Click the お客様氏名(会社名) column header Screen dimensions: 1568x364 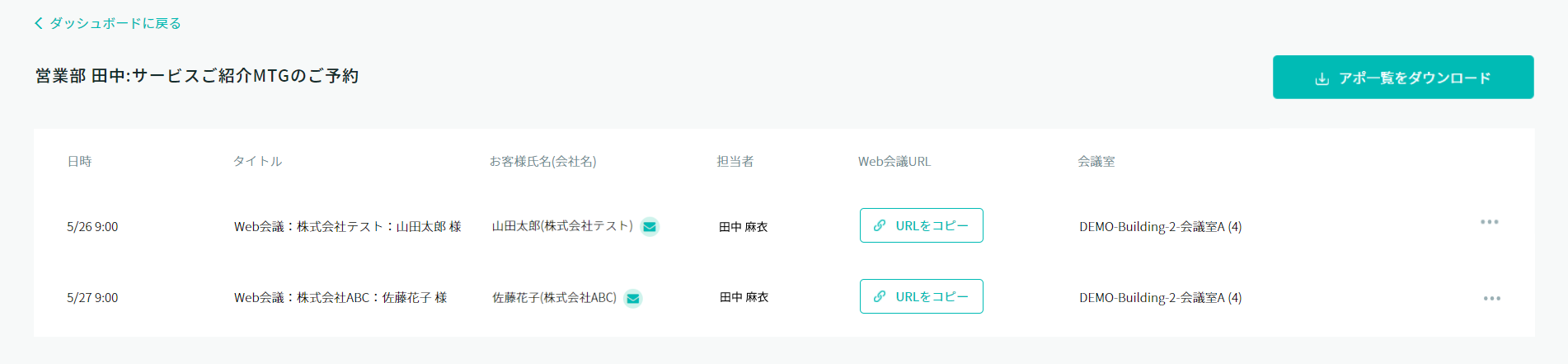[542, 162]
